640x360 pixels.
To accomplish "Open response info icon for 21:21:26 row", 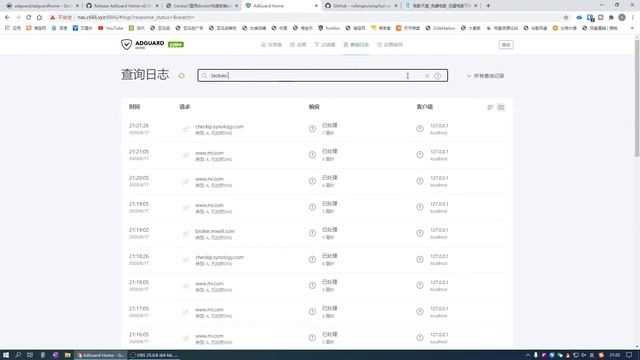I will click(x=312, y=129).
